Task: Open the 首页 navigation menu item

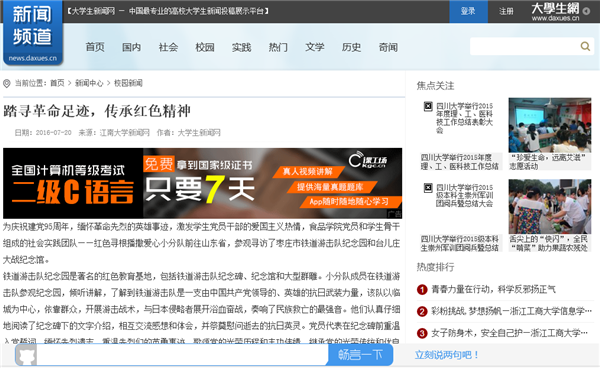Action: [95, 47]
